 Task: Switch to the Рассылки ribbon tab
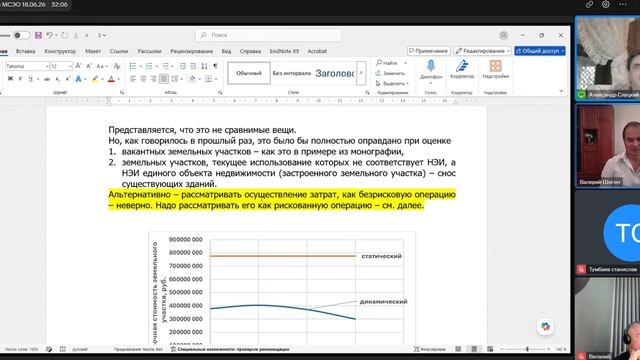click(x=149, y=51)
